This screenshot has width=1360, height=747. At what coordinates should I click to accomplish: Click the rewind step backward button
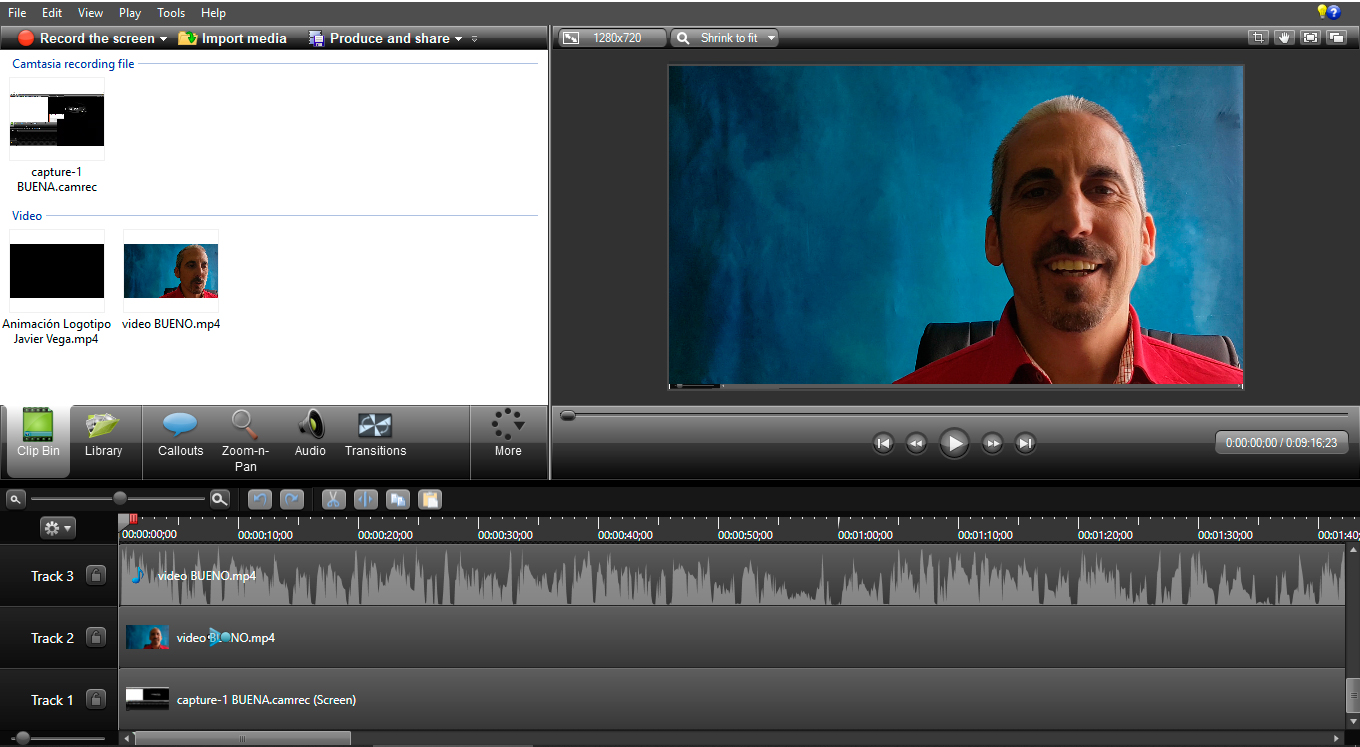point(915,443)
